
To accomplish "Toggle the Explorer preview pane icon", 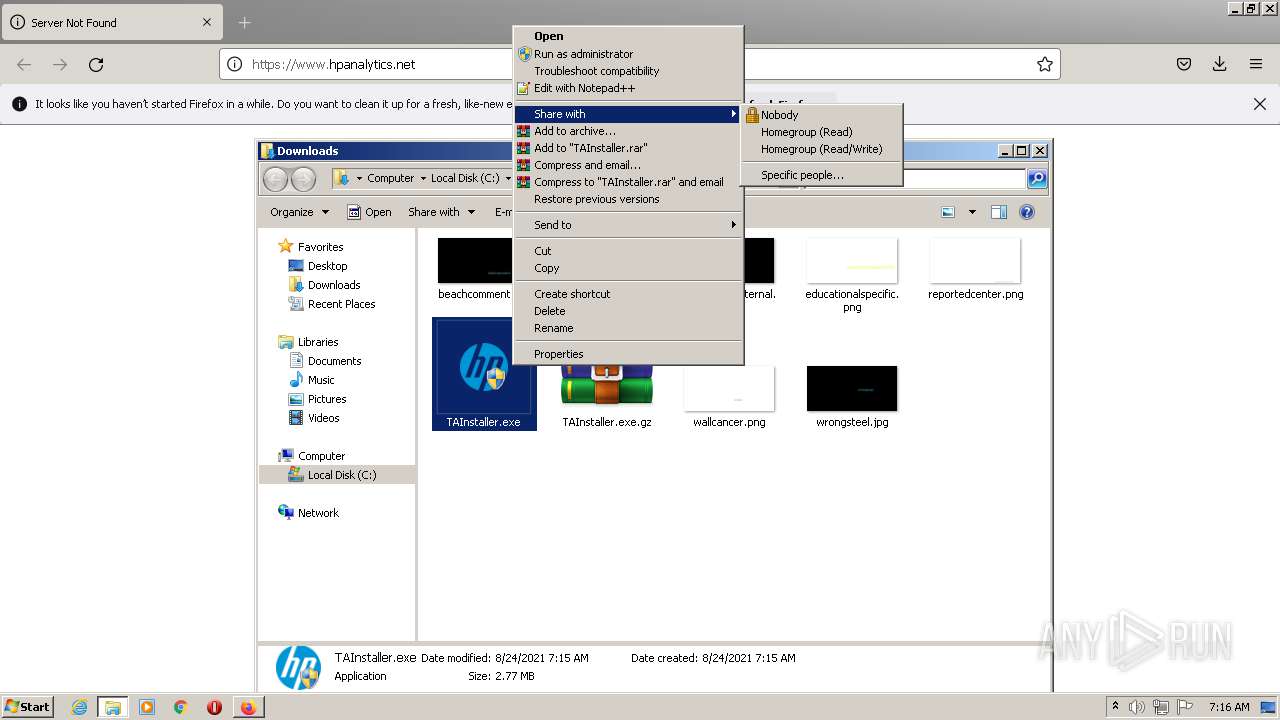I will pyautogui.click(x=998, y=212).
